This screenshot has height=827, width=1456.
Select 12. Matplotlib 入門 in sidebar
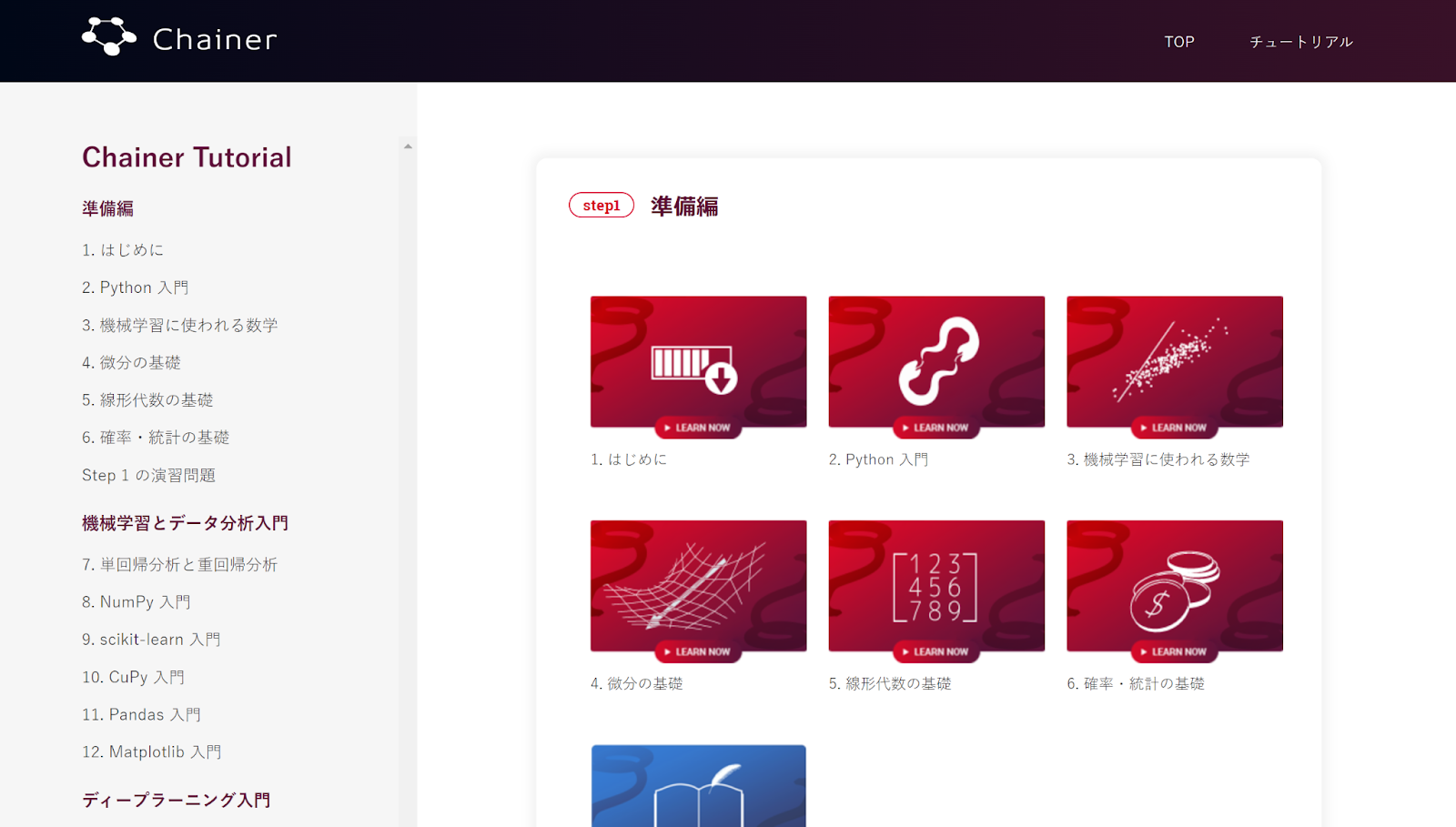152,752
